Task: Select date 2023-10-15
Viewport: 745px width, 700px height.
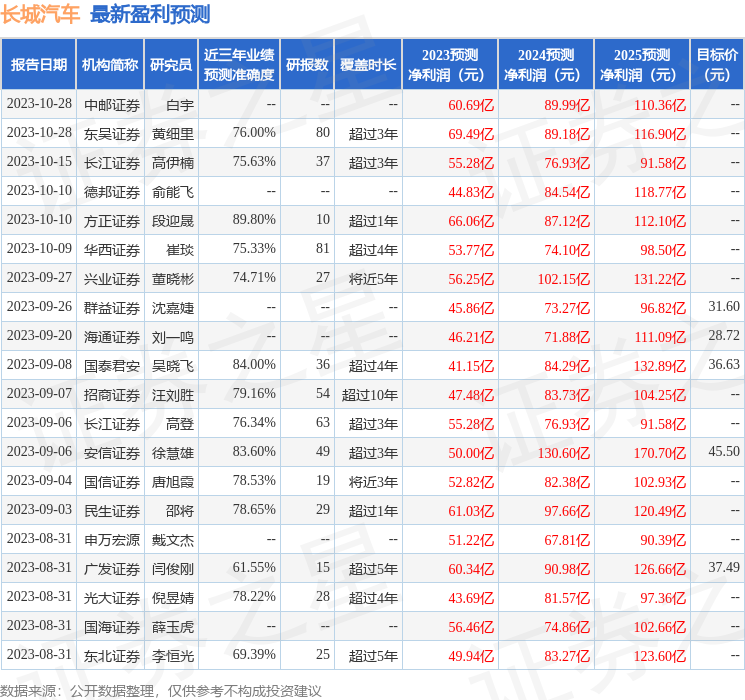Action: click(x=39, y=162)
